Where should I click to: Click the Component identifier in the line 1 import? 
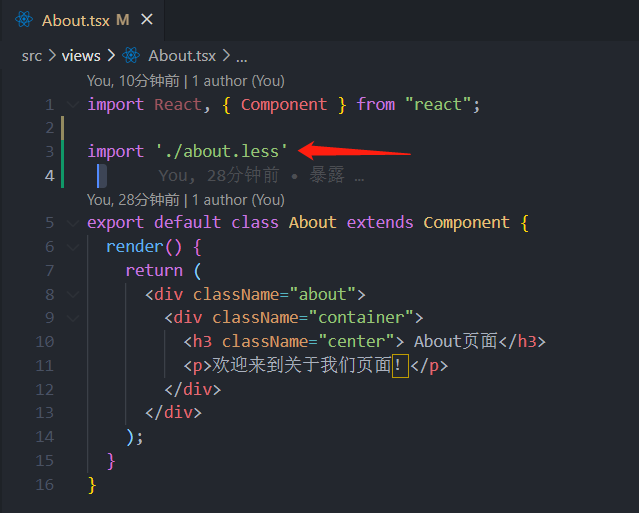[284, 105]
